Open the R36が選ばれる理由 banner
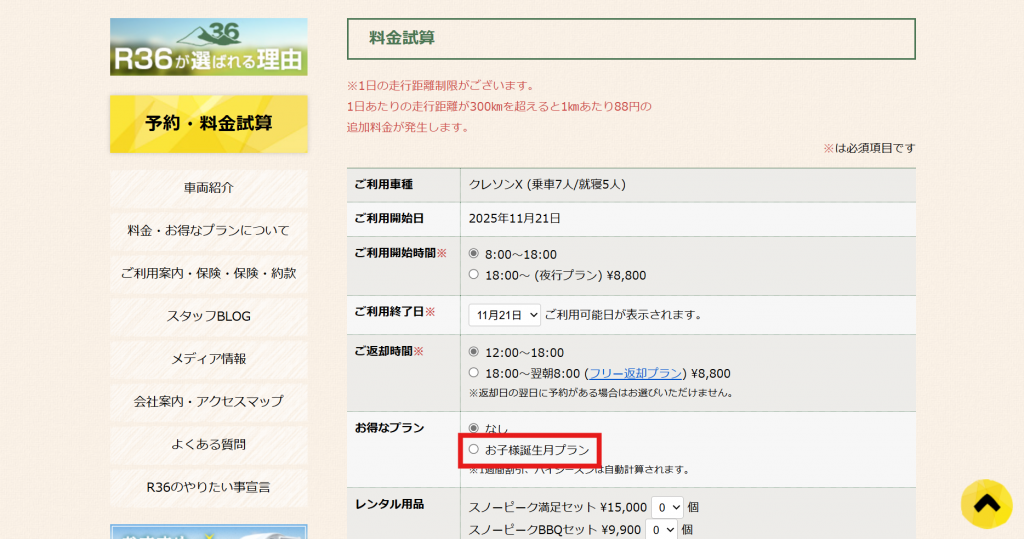Image resolution: width=1024 pixels, height=539 pixels. click(209, 47)
